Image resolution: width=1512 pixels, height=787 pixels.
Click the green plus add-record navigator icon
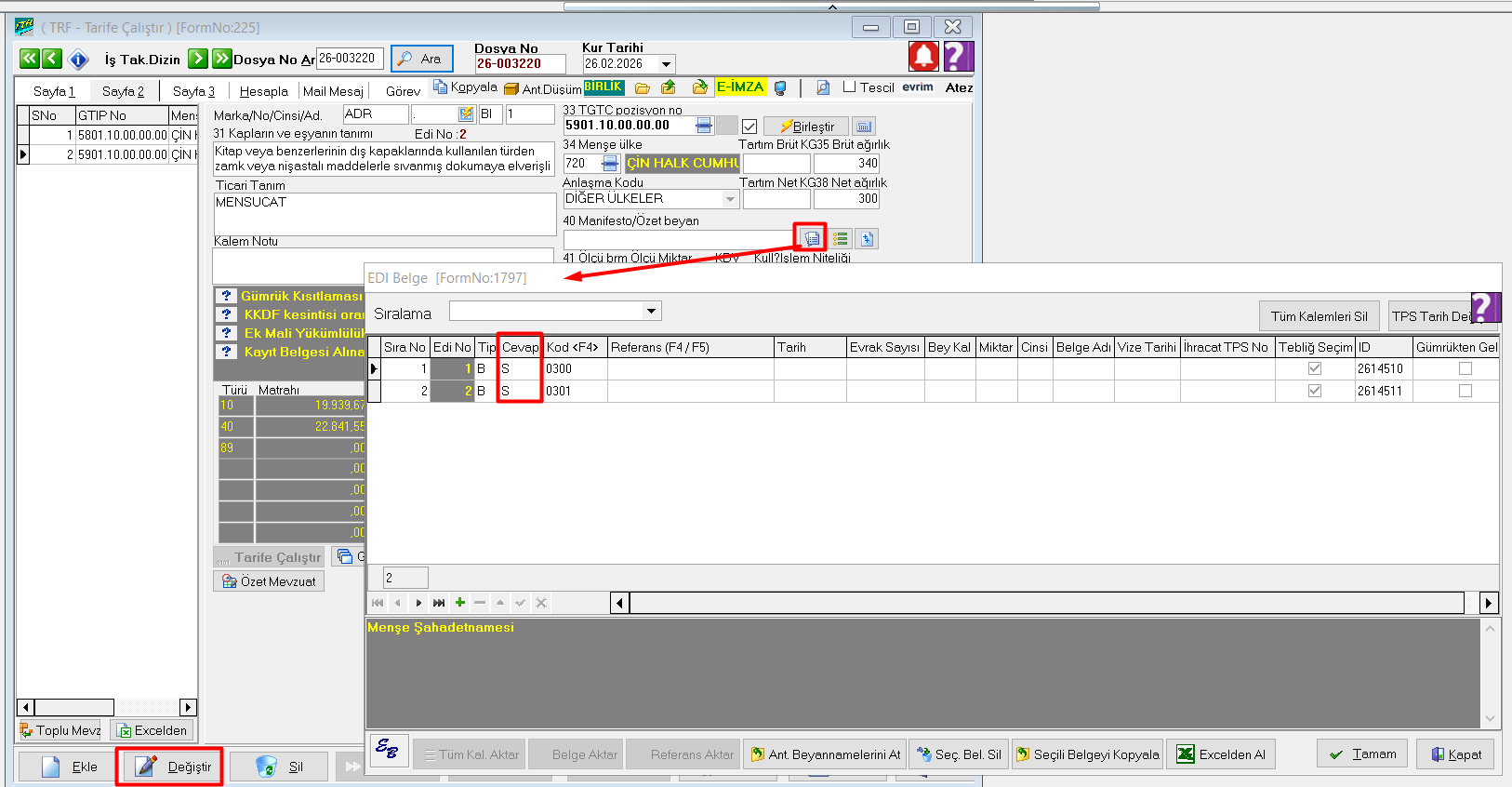tap(459, 603)
